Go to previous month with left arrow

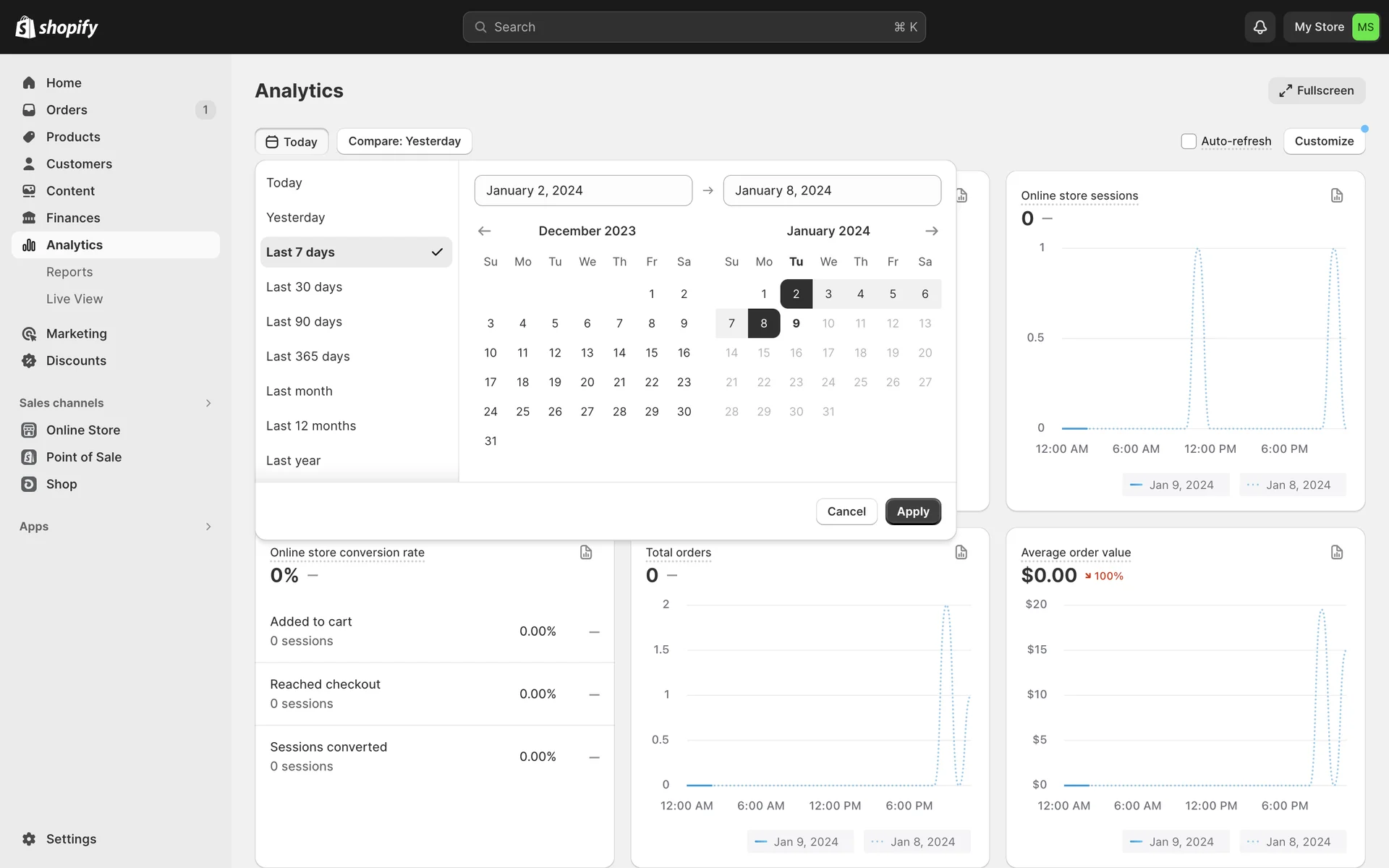coord(485,231)
